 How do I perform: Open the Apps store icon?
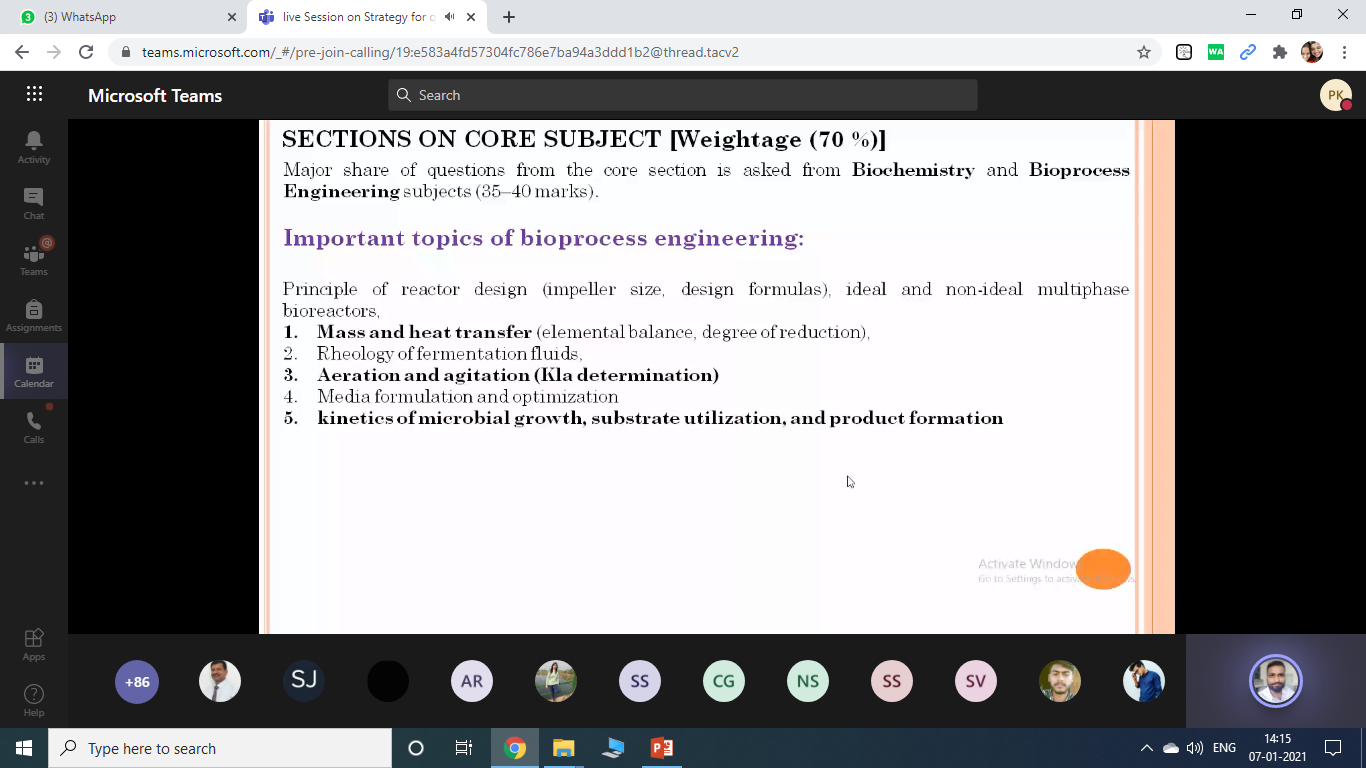tap(34, 644)
